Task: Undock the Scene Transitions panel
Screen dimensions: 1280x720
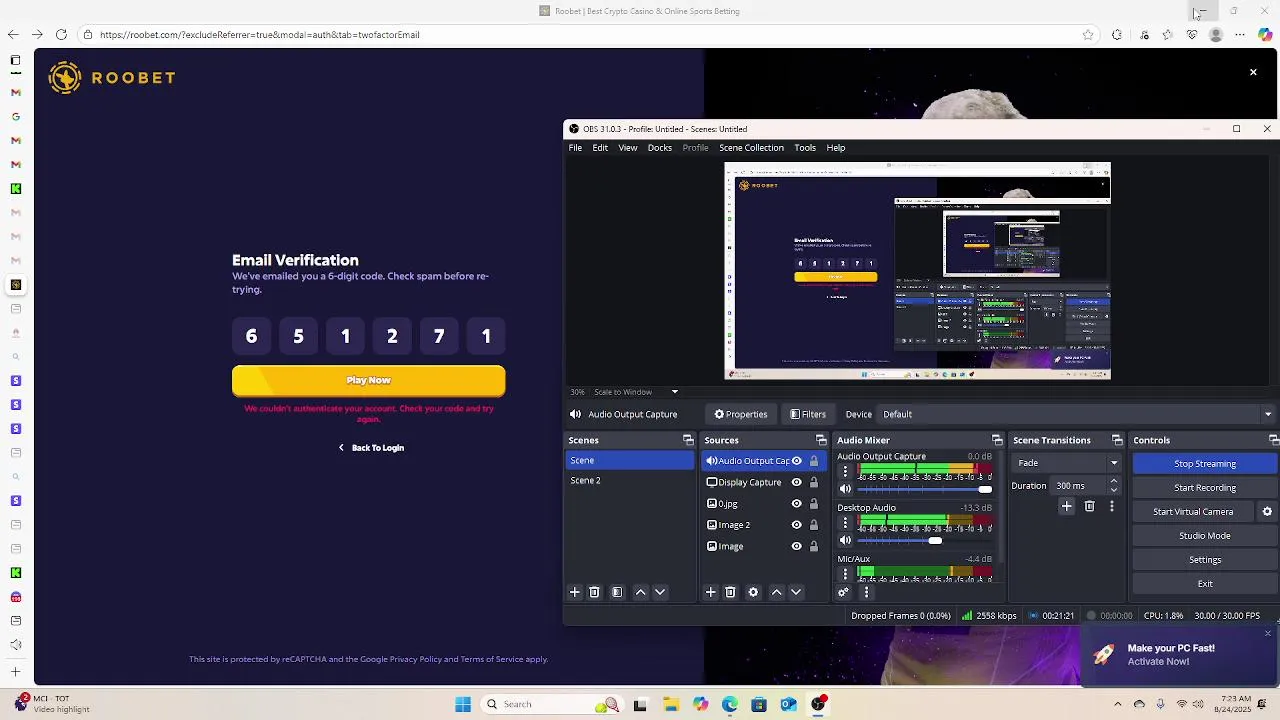Action: coord(1117,440)
